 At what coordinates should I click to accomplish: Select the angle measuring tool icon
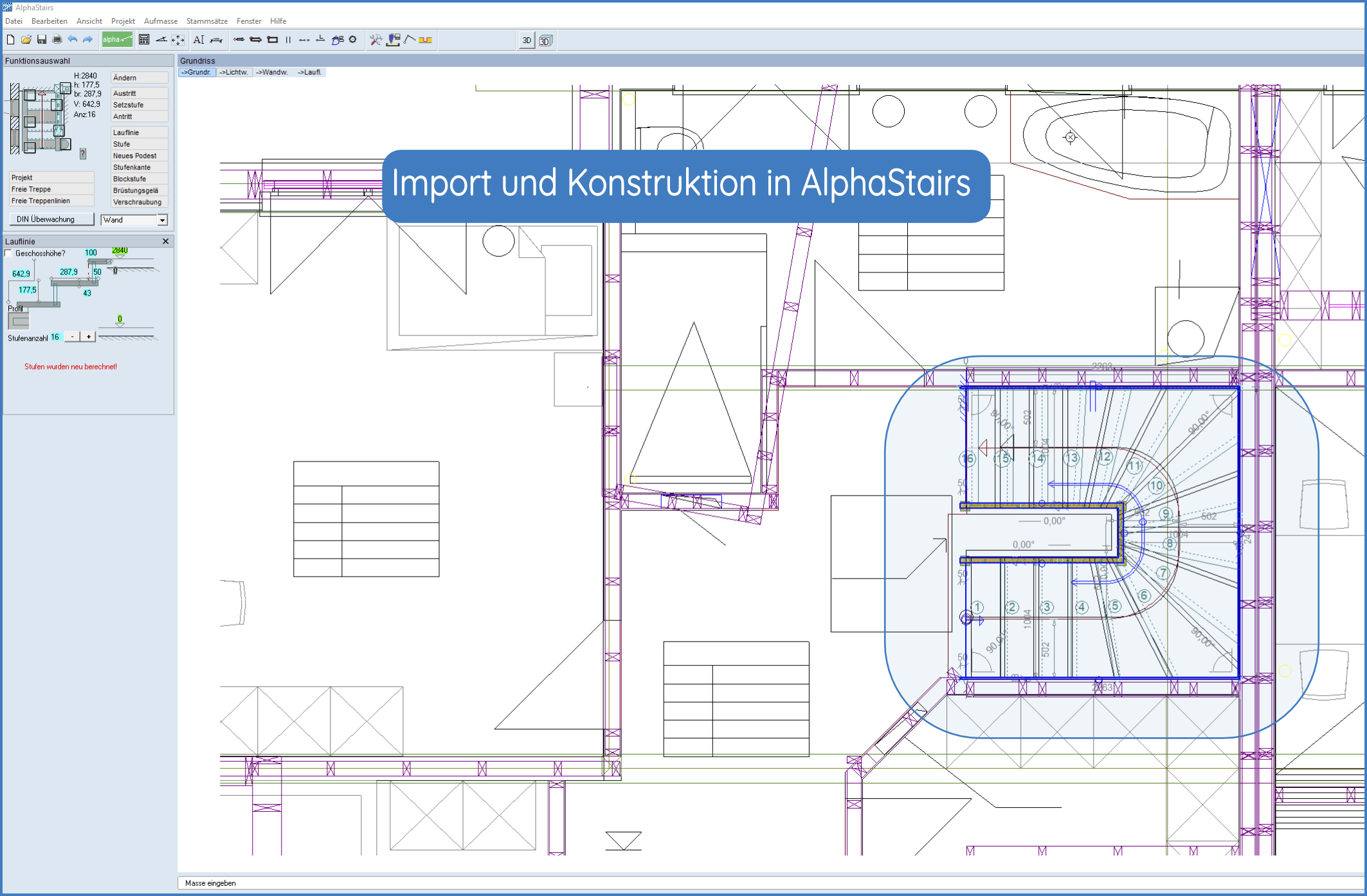[161, 40]
